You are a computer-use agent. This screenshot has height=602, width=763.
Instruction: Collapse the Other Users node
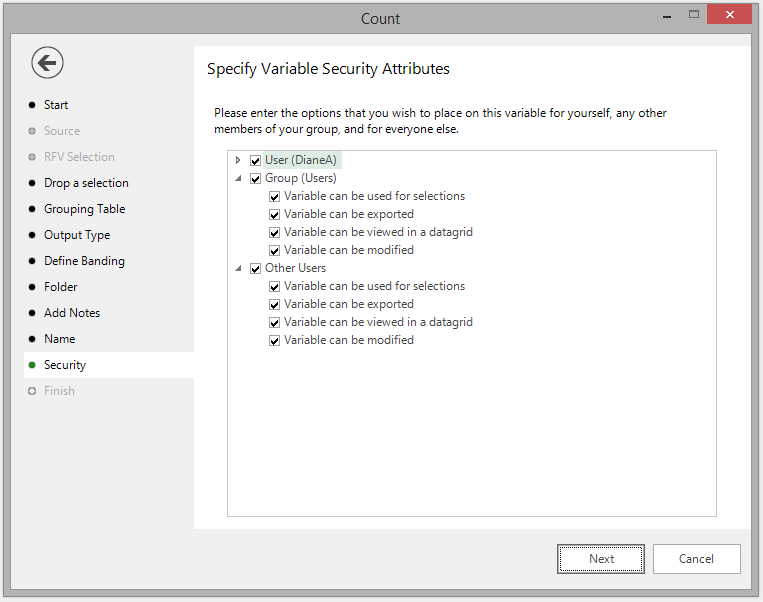coord(238,269)
